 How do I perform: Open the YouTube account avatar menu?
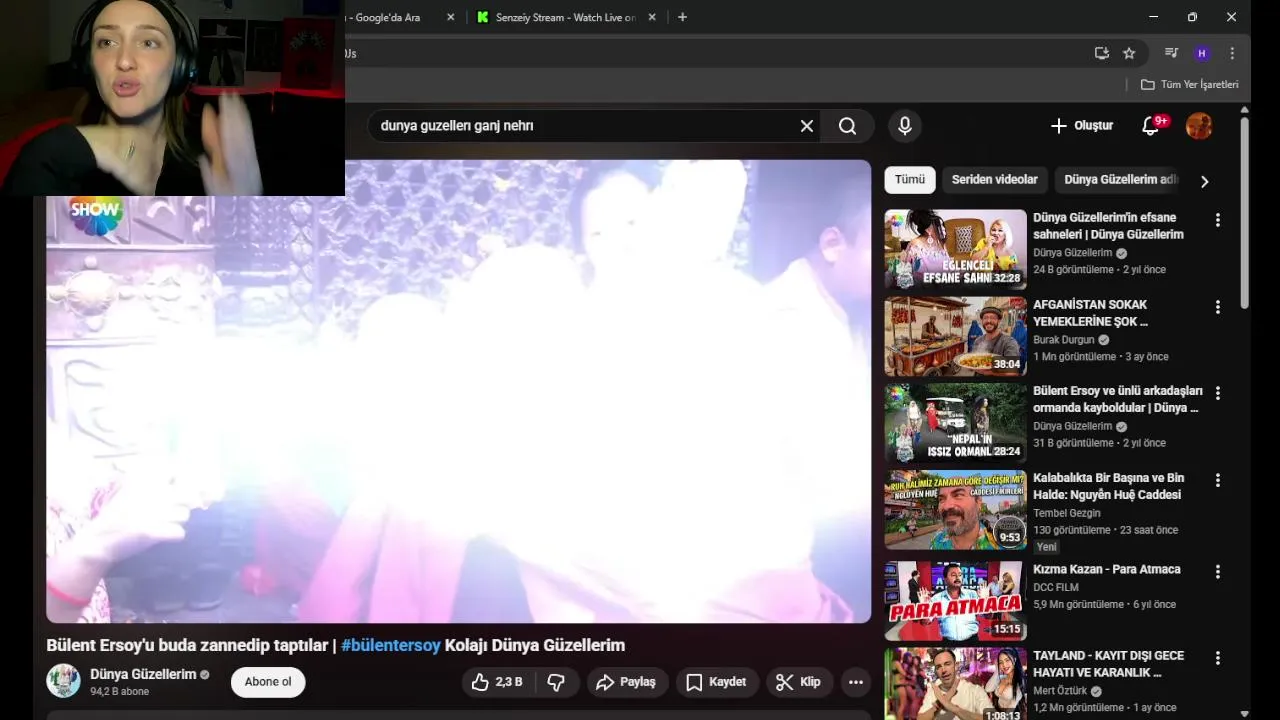(1199, 126)
